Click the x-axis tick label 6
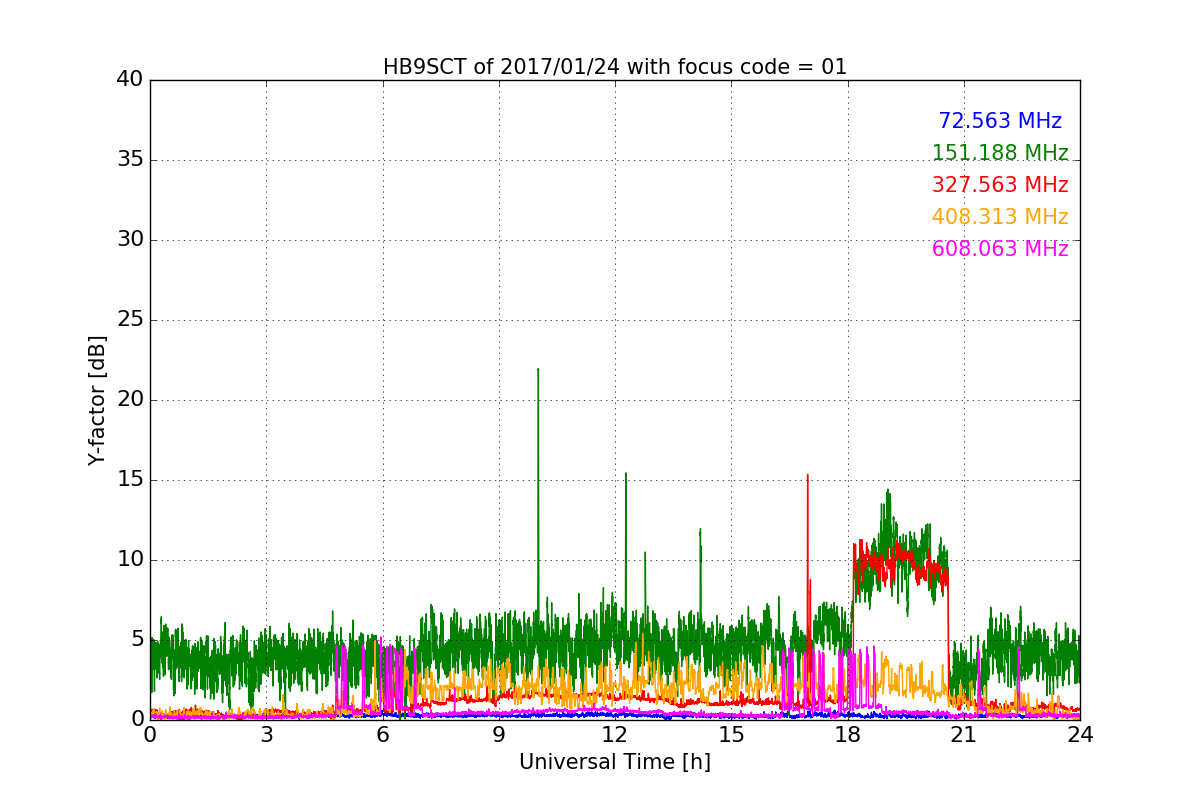 coord(383,734)
